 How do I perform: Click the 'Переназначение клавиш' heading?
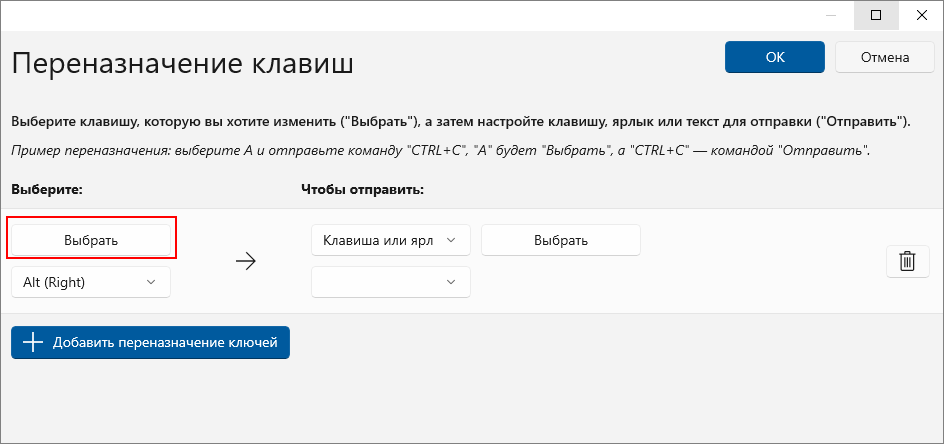[x=182, y=63]
